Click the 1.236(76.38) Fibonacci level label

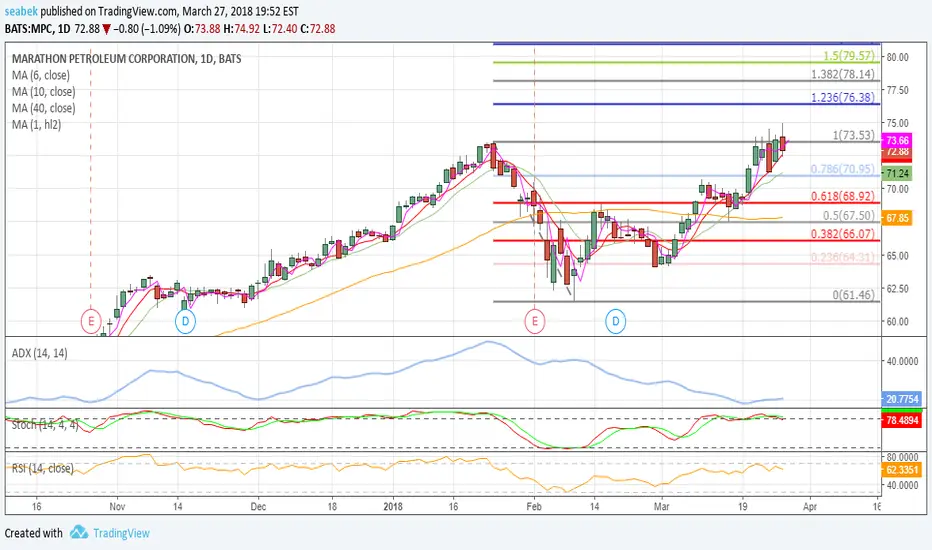tap(843, 98)
